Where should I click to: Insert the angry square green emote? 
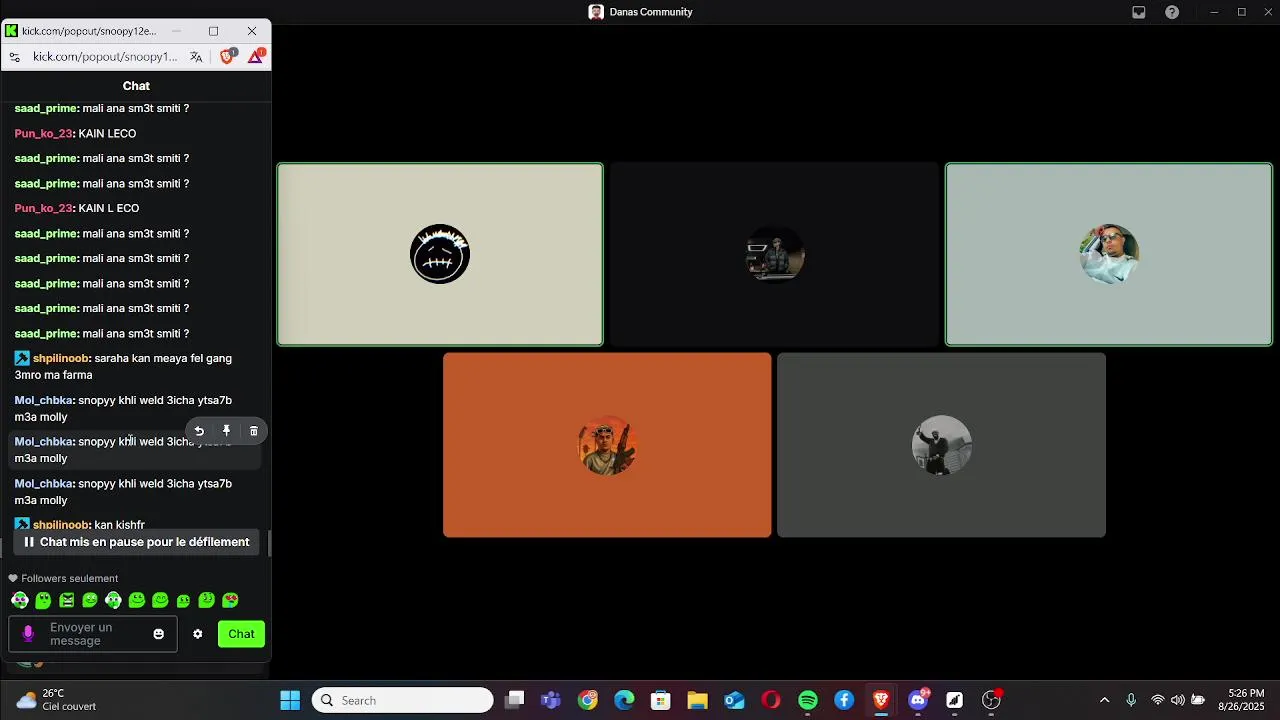click(66, 600)
